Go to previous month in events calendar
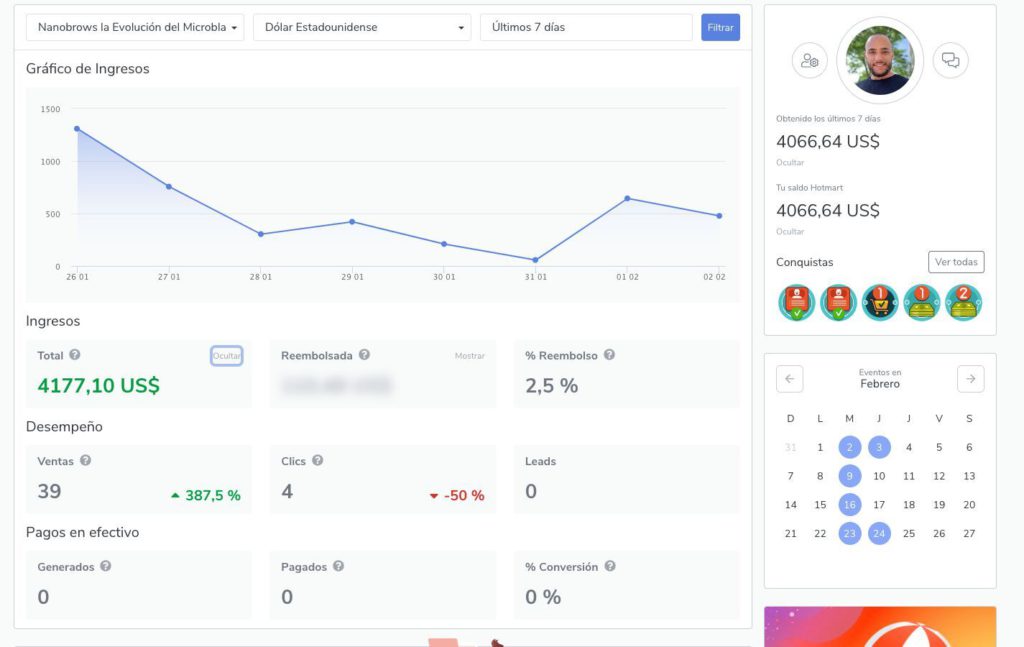This screenshot has height=647, width=1024. pyautogui.click(x=790, y=379)
